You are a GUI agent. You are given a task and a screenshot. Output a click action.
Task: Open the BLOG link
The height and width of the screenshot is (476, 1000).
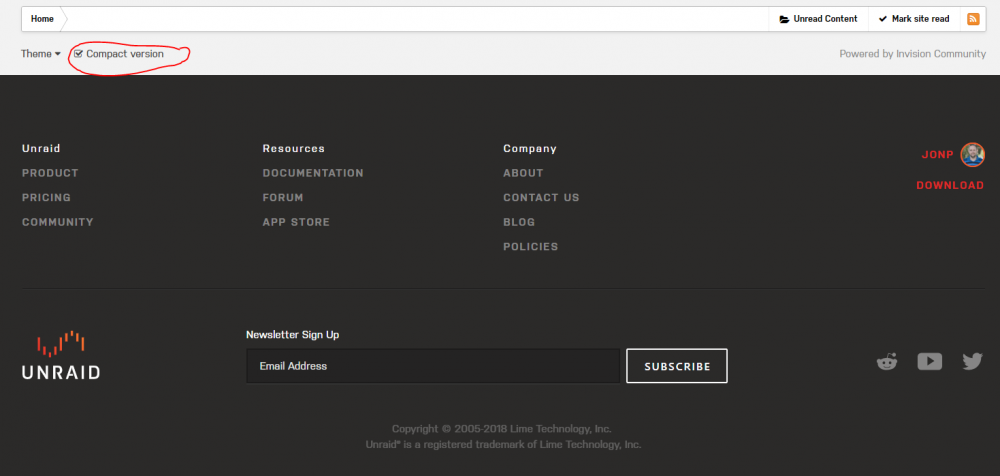click(x=519, y=222)
